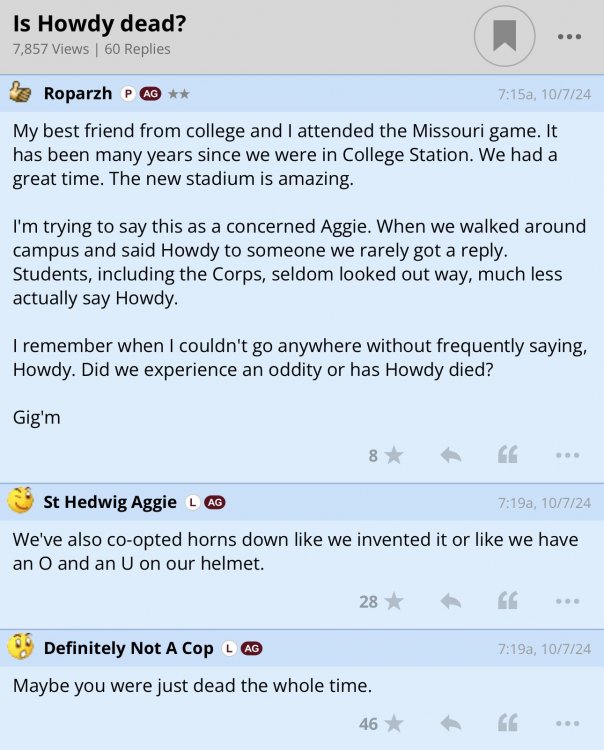
Task: Click the thread title Is Howdy dead?
Action: (99, 23)
